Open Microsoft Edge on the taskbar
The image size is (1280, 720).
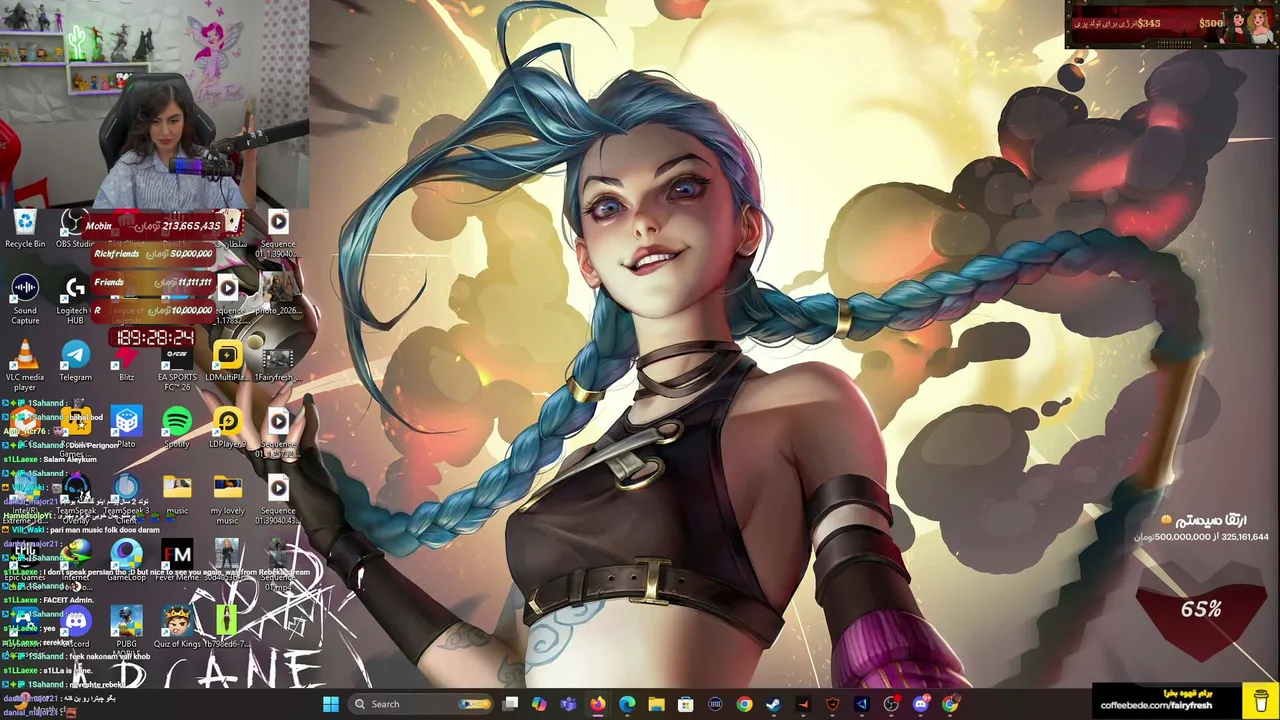pos(627,704)
